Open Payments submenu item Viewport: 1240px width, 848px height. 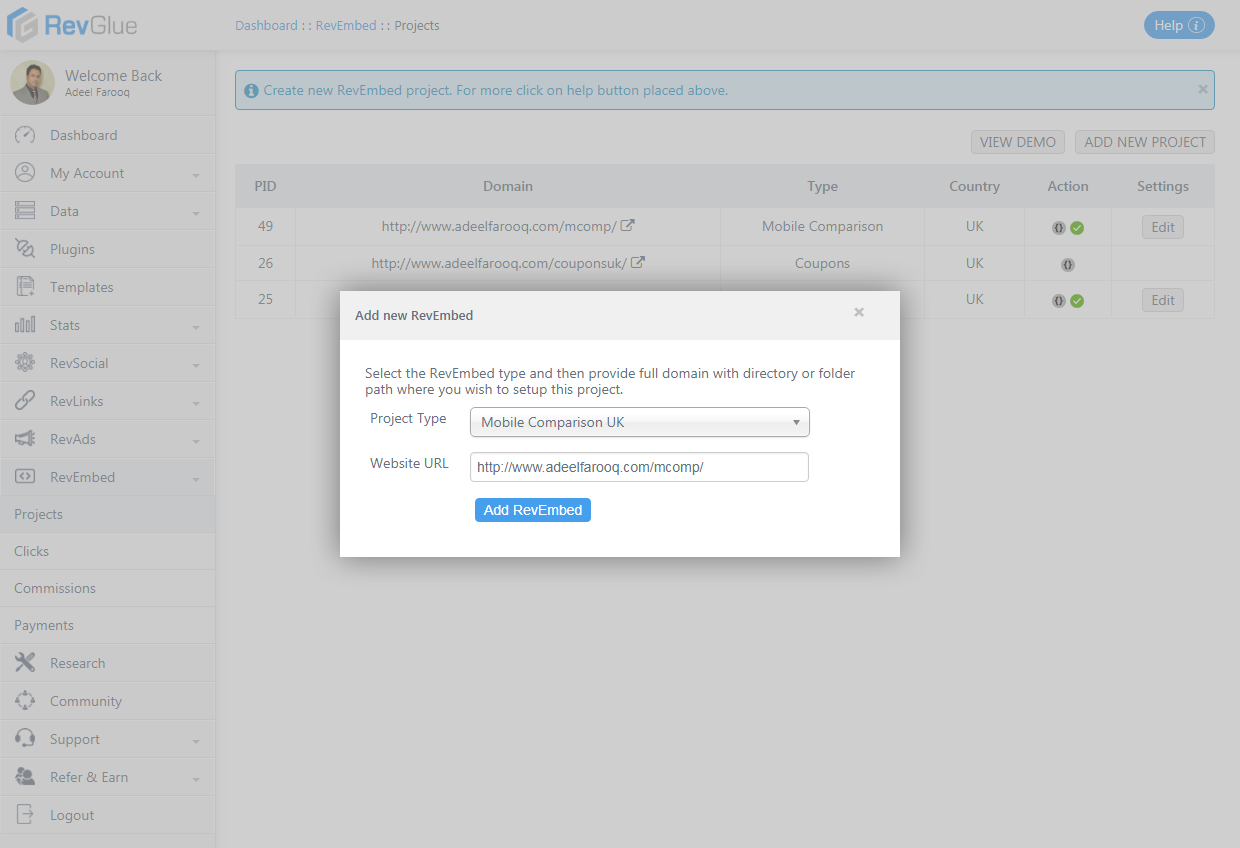click(107, 625)
